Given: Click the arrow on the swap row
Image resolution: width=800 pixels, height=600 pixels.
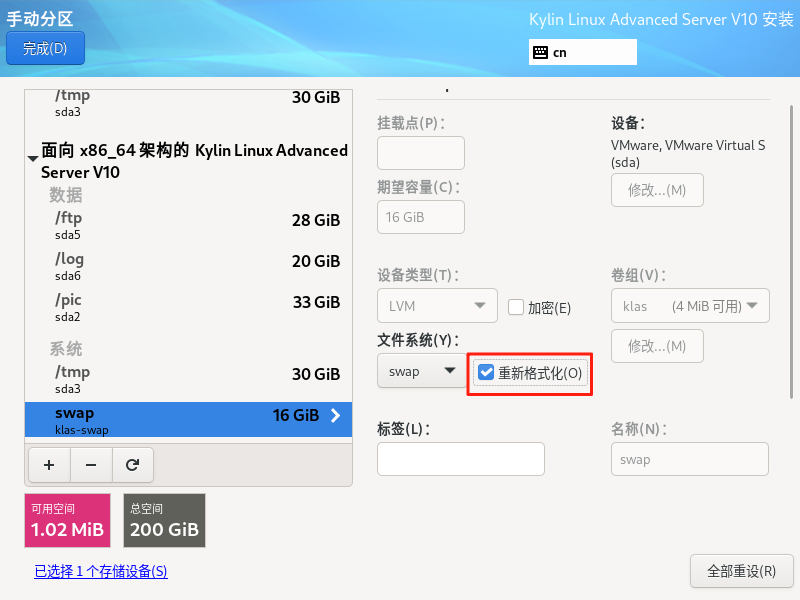Looking at the screenshot, I should click(x=335, y=416).
